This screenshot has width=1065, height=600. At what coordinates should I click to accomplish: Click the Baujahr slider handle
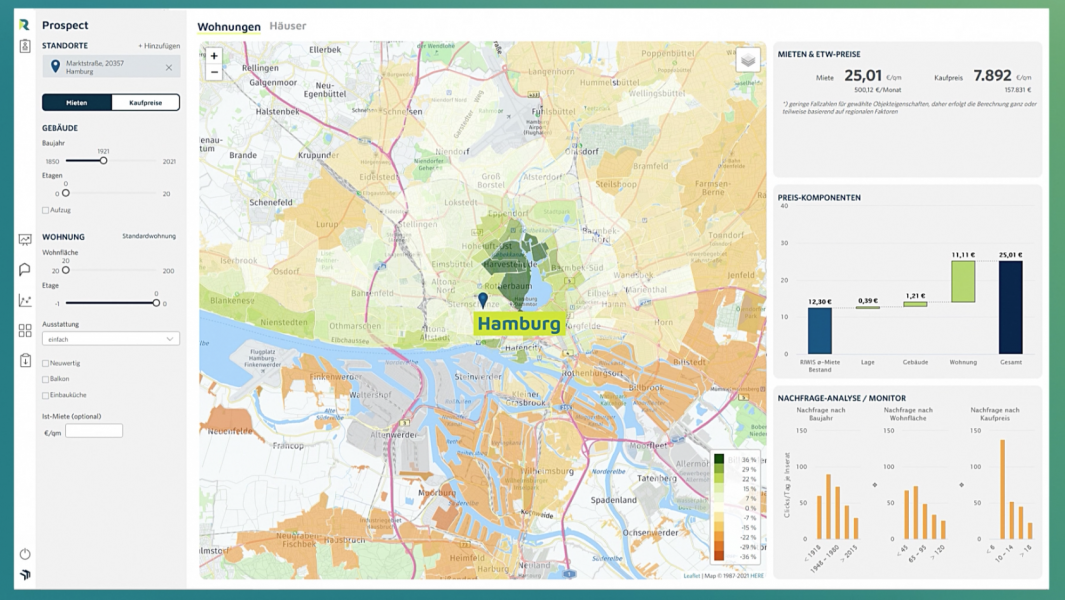[103, 161]
